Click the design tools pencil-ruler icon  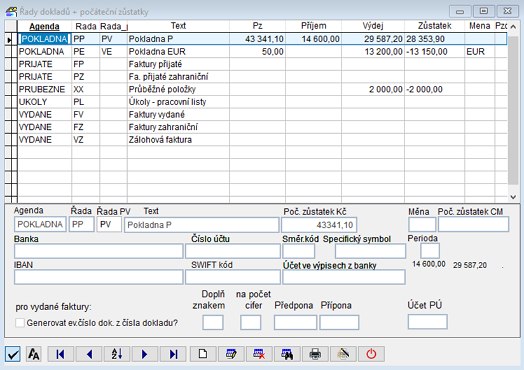tap(343, 354)
